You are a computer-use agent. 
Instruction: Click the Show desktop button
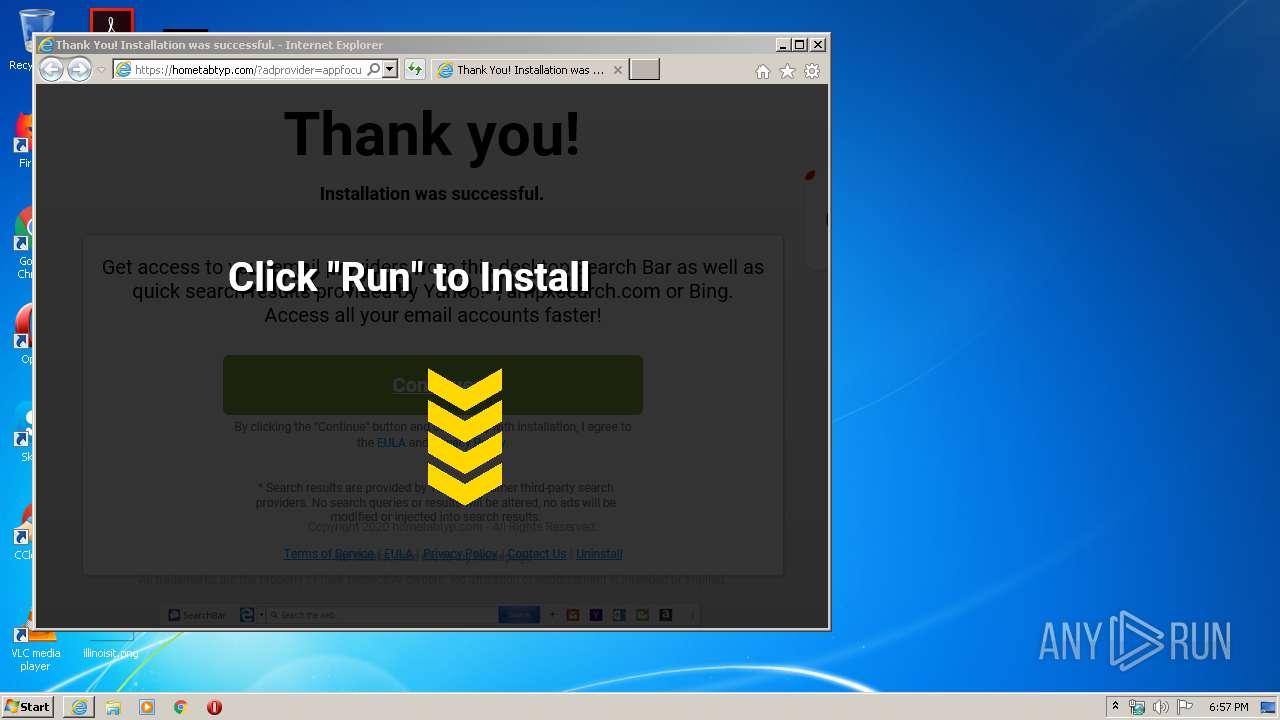point(1269,707)
